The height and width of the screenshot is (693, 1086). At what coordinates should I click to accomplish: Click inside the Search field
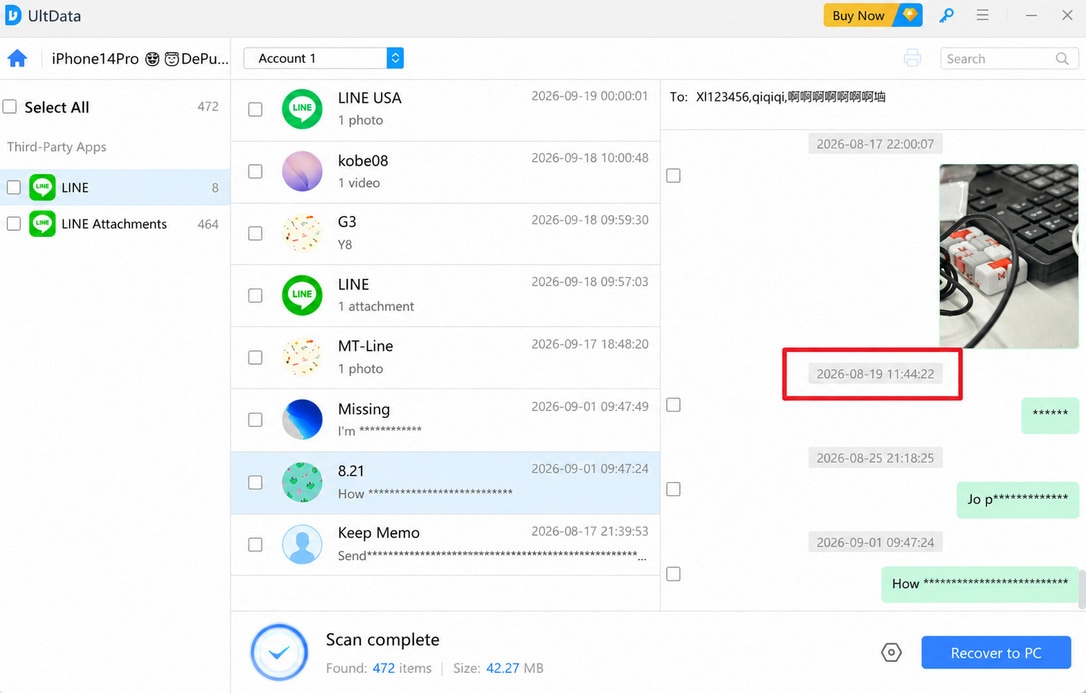(x=1008, y=59)
